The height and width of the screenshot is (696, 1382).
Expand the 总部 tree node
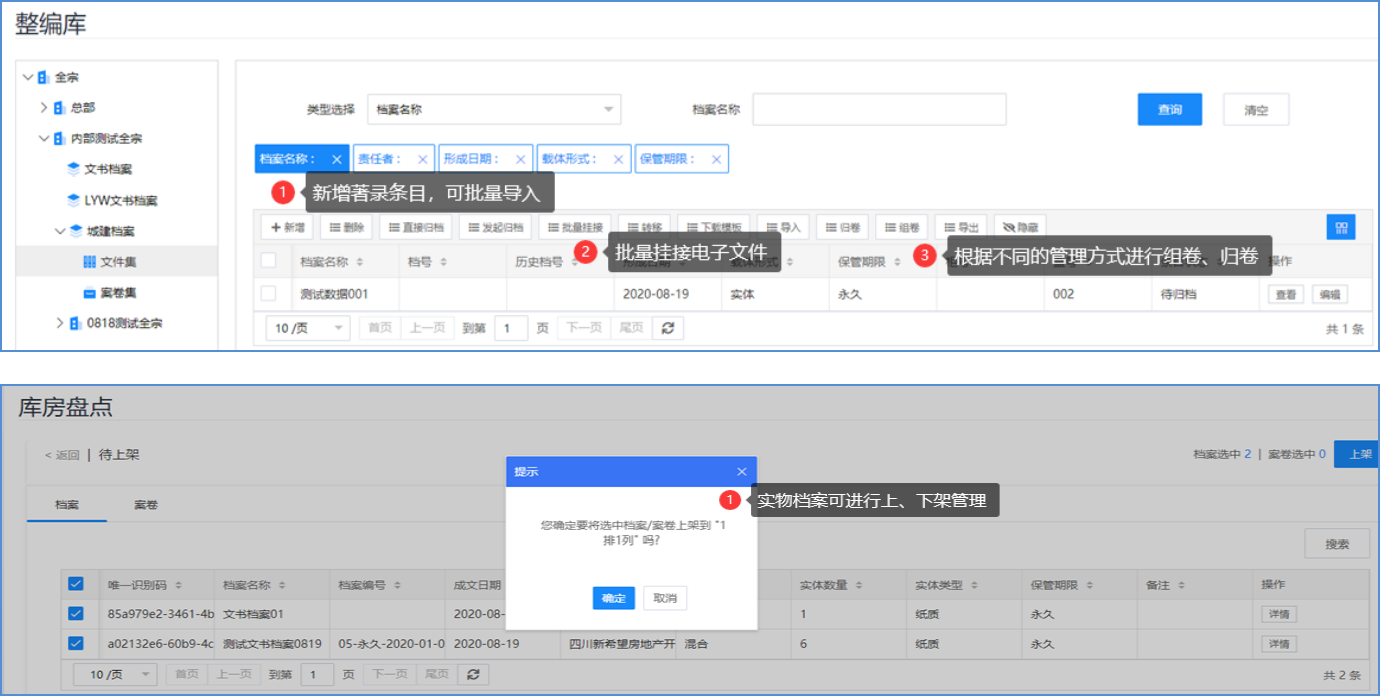[44, 107]
